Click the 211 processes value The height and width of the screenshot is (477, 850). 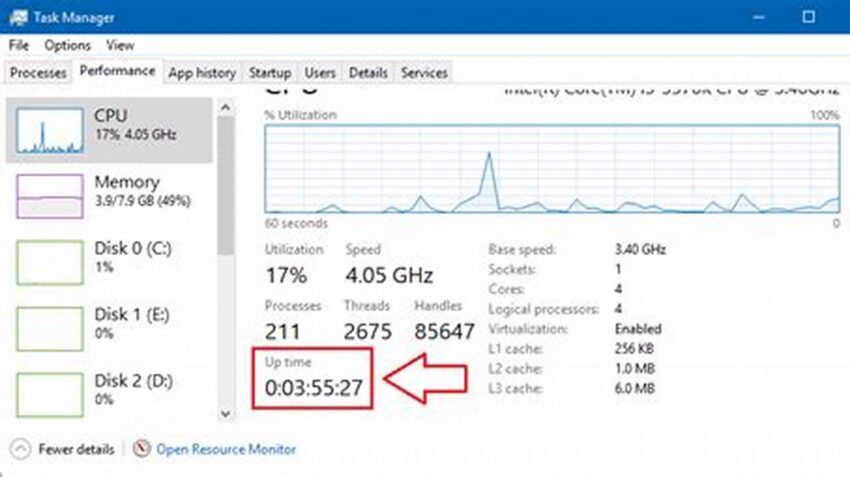point(282,331)
